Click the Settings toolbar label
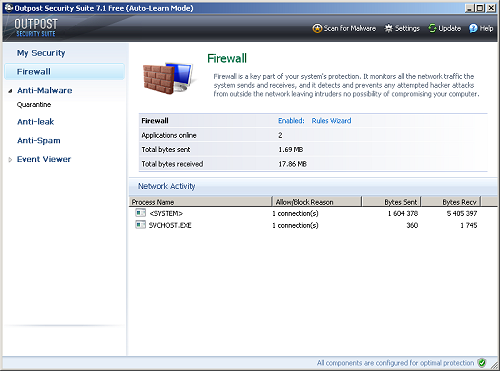 (407, 28)
